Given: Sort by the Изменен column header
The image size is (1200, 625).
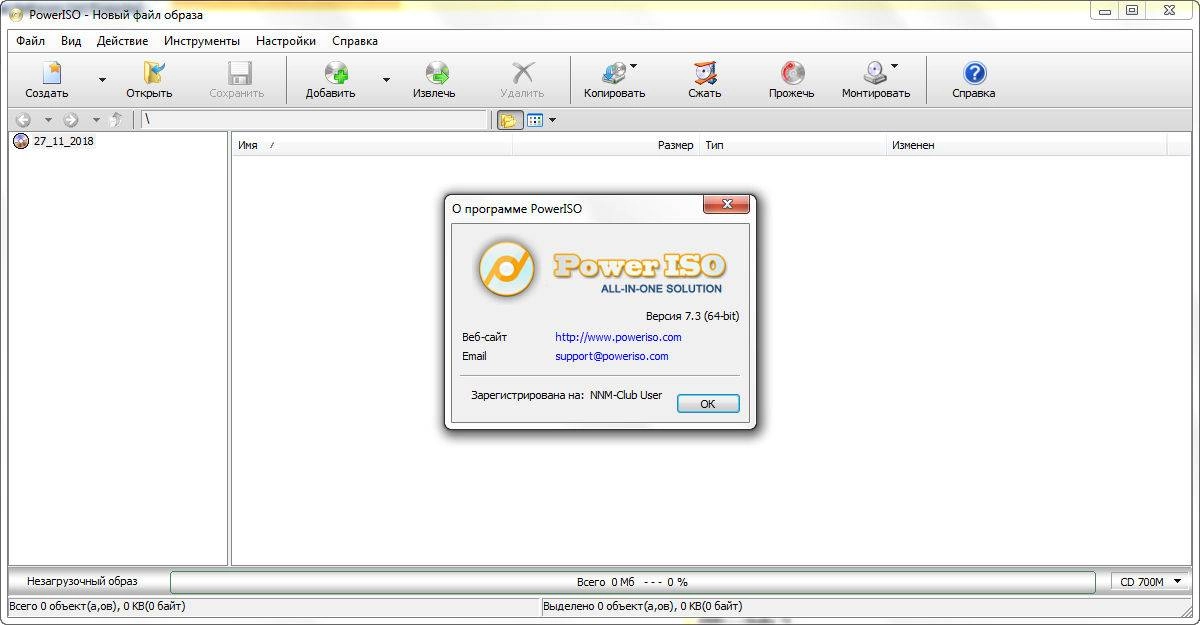Looking at the screenshot, I should click(x=1026, y=145).
